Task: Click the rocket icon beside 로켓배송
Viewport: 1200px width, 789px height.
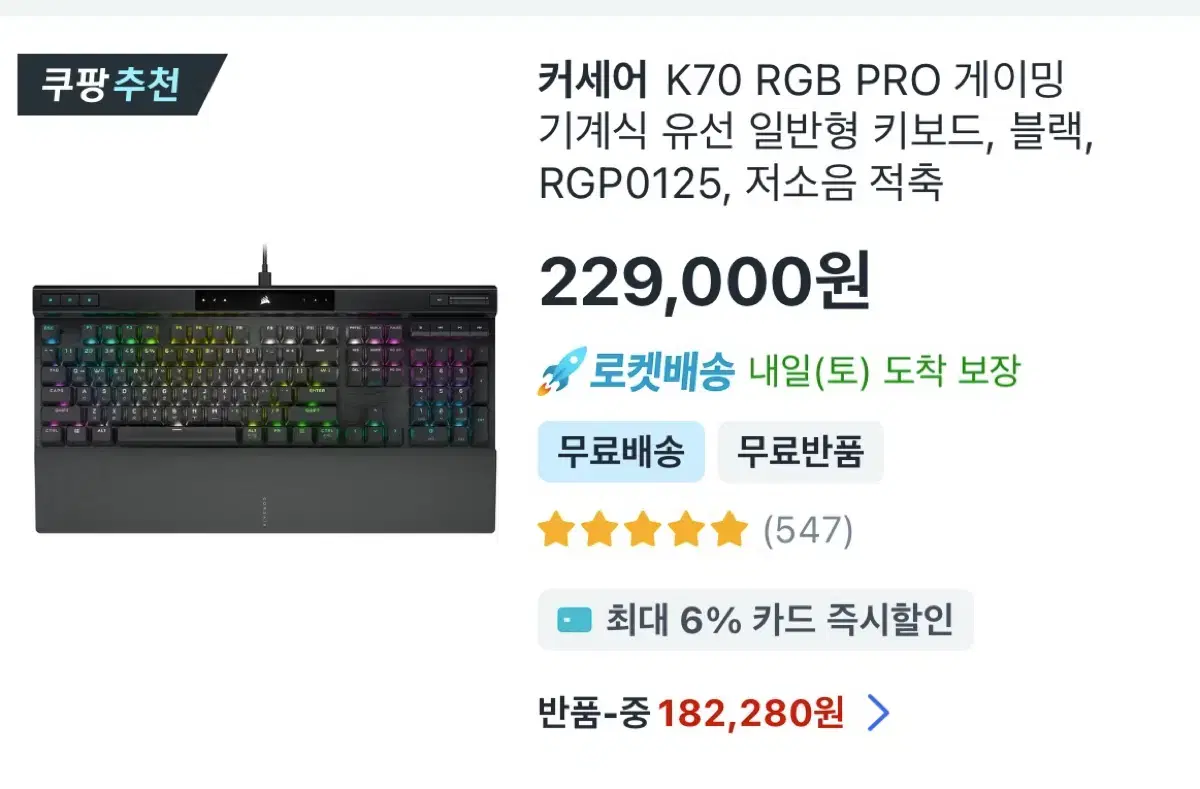Action: pyautogui.click(x=561, y=372)
